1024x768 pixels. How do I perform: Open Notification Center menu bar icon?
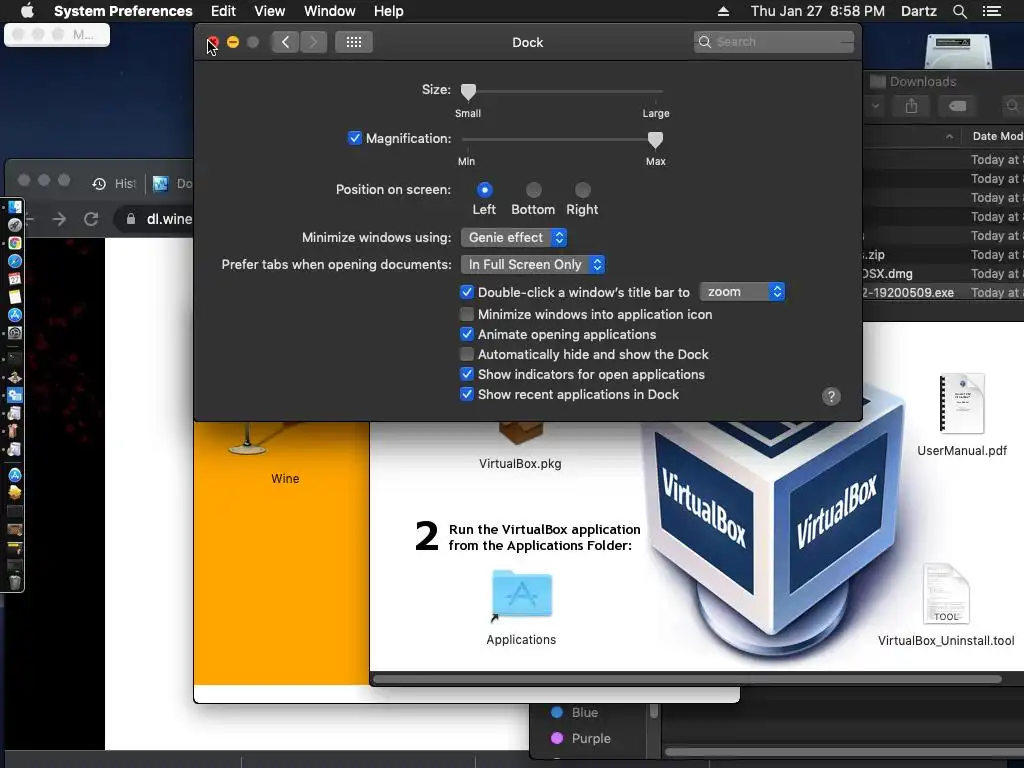click(991, 11)
